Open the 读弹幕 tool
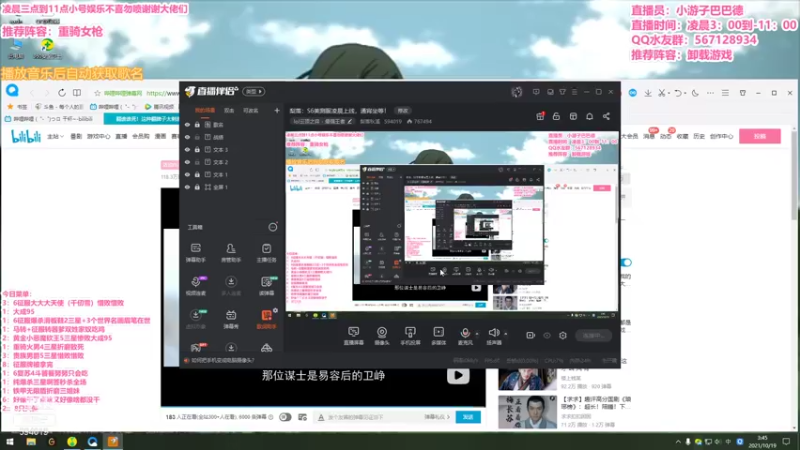The width and height of the screenshot is (800, 450). pyautogui.click(x=266, y=286)
